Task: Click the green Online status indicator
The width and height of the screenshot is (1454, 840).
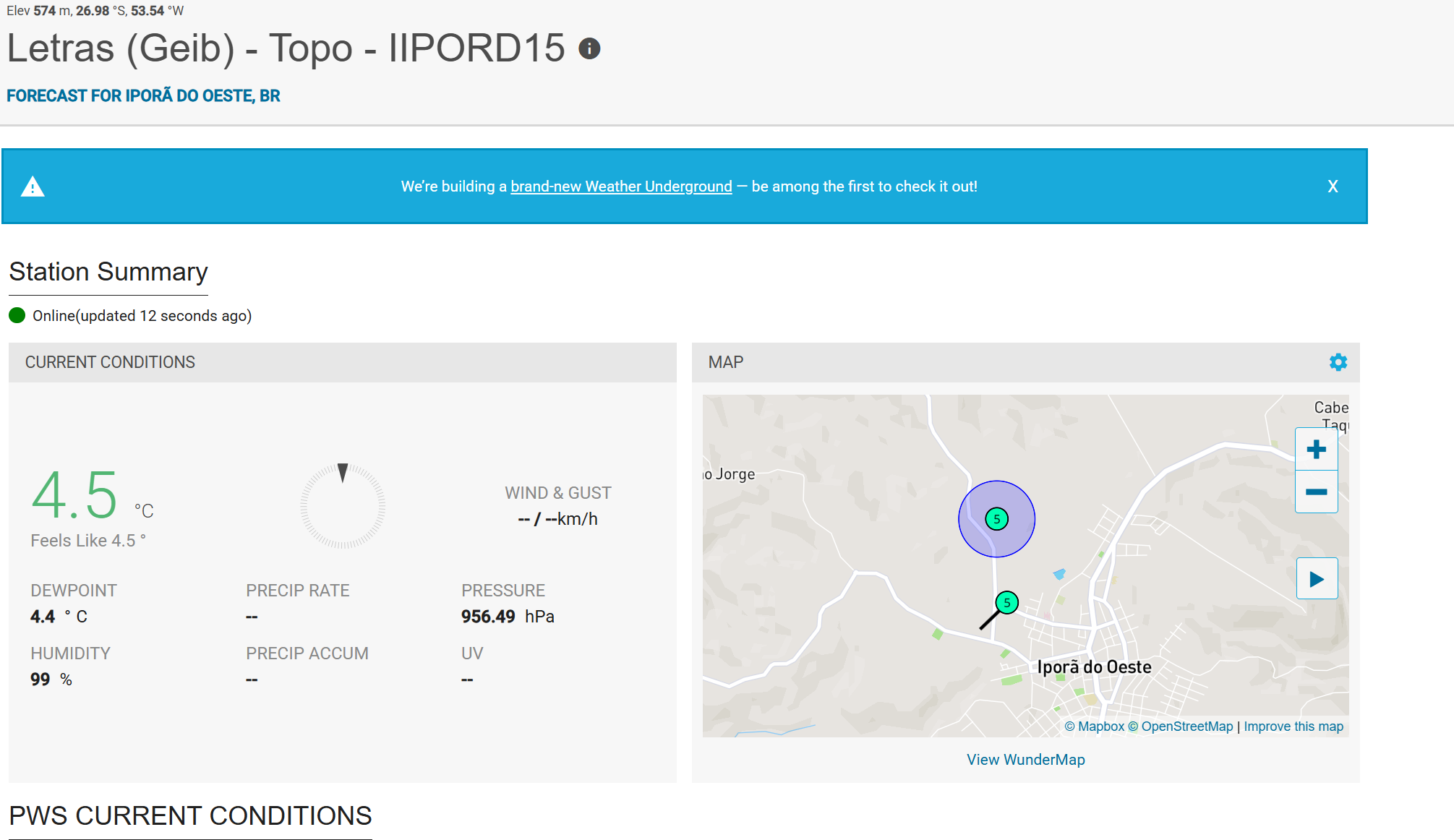Action: [17, 315]
